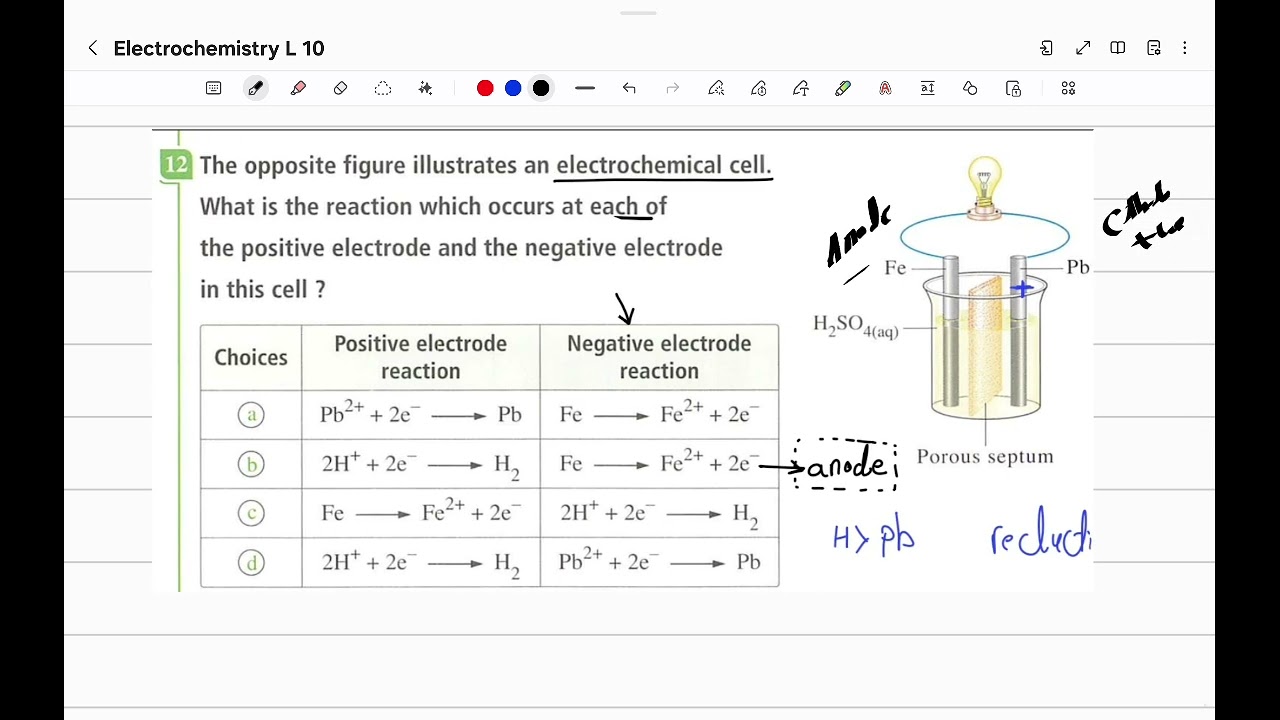
Task: Select answer choice b circle
Action: (x=251, y=464)
